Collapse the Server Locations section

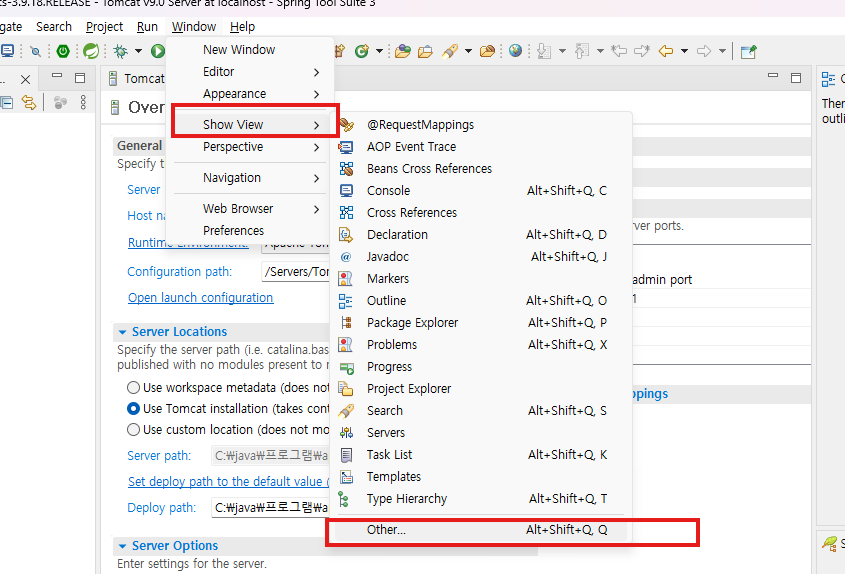tap(122, 332)
